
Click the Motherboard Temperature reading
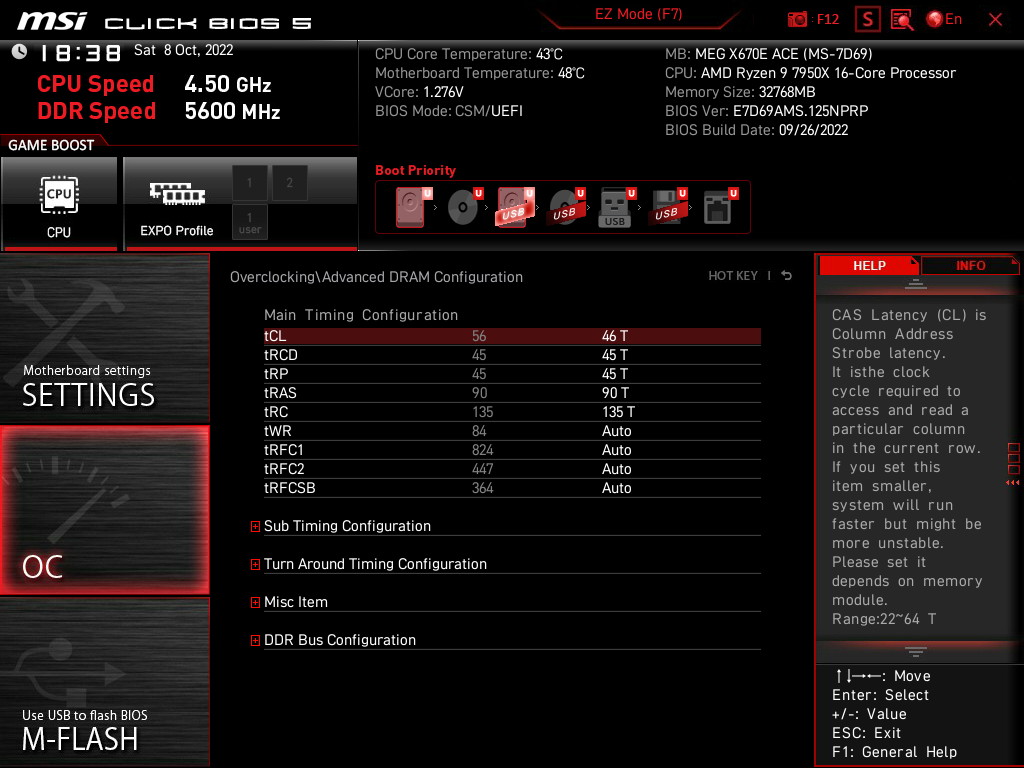(x=479, y=73)
